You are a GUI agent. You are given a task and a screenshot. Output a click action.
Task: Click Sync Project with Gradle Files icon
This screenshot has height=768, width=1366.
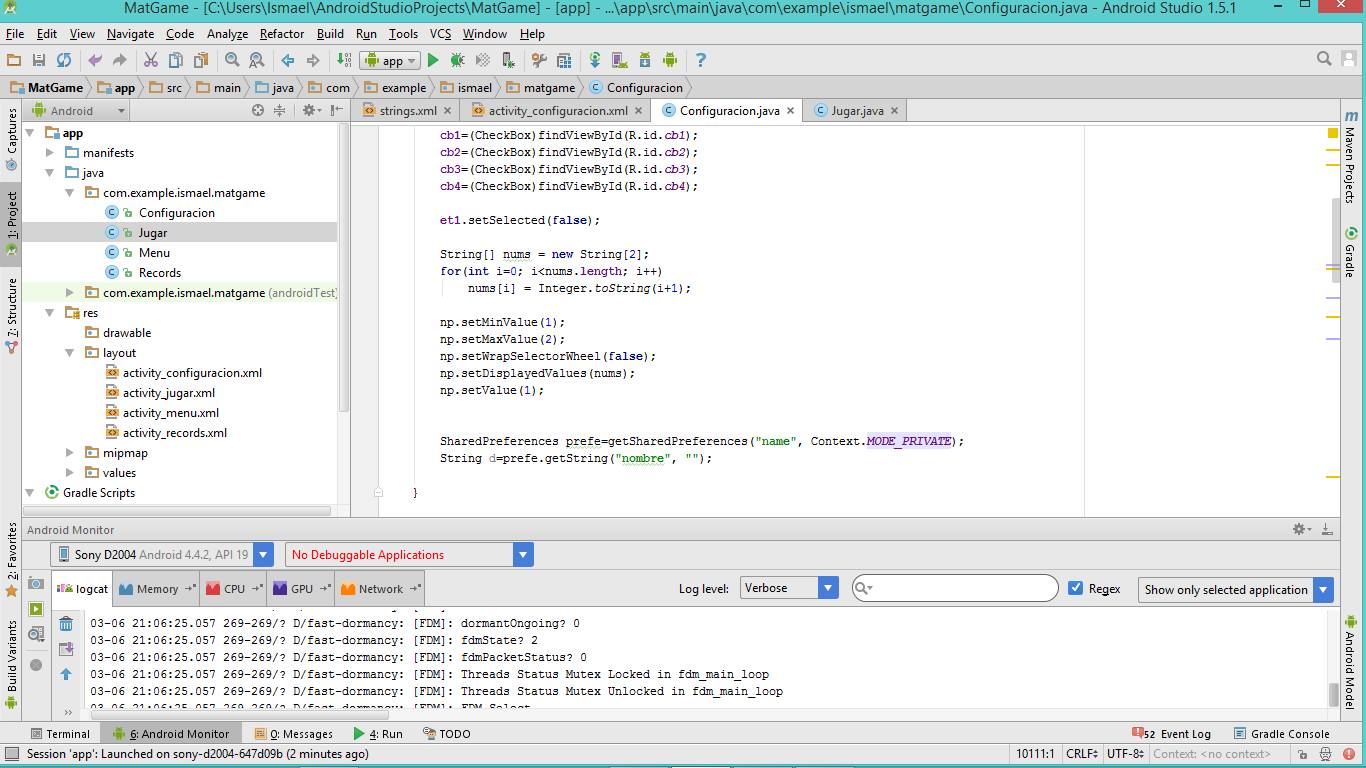coord(595,60)
